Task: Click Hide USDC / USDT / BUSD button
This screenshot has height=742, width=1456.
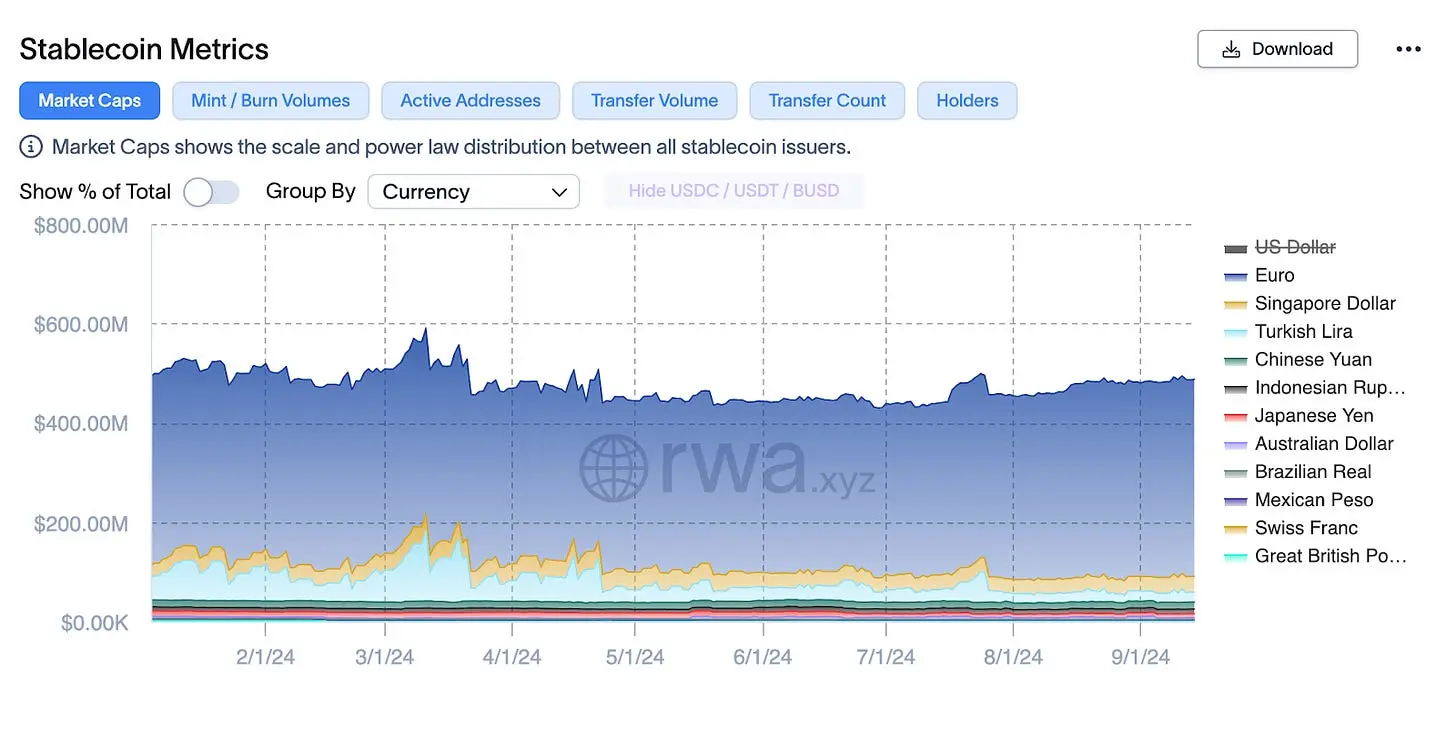Action: 734,191
